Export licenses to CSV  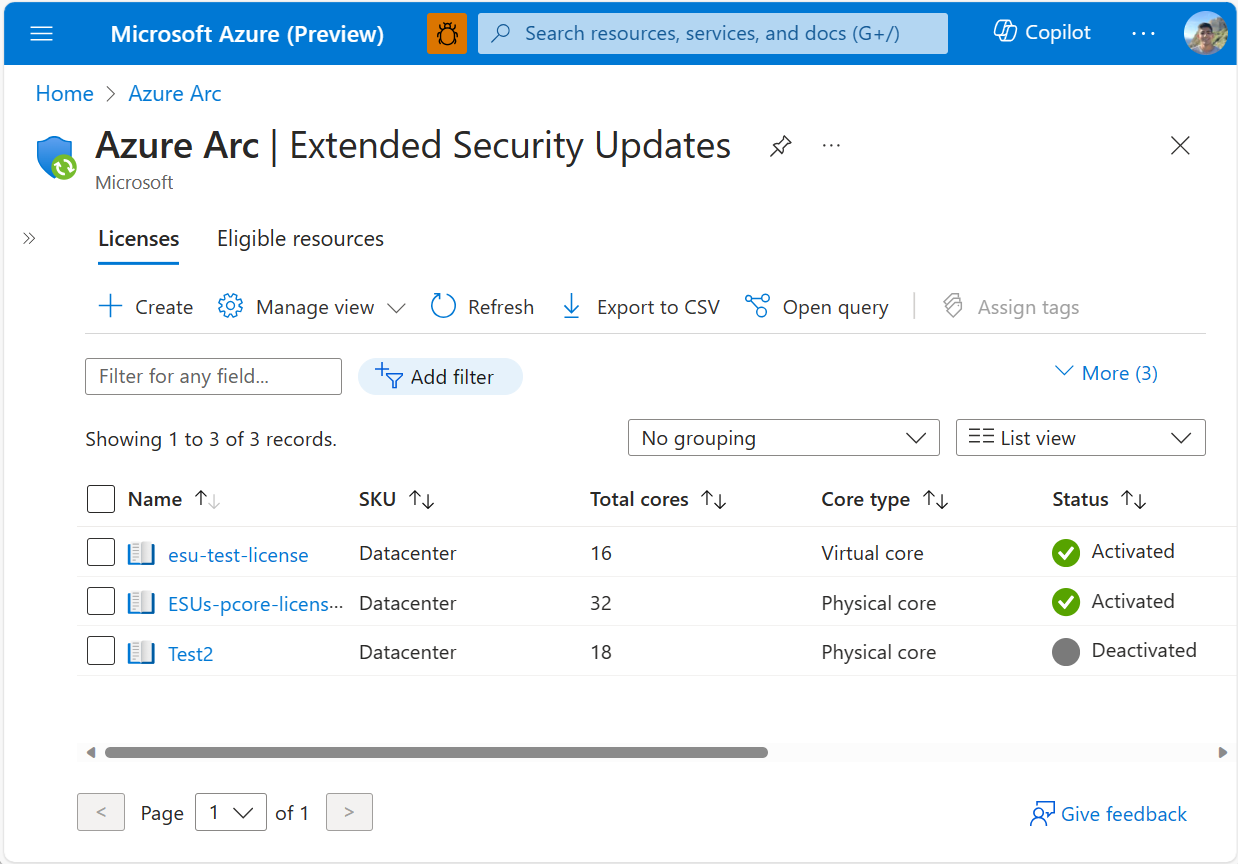coord(571,306)
